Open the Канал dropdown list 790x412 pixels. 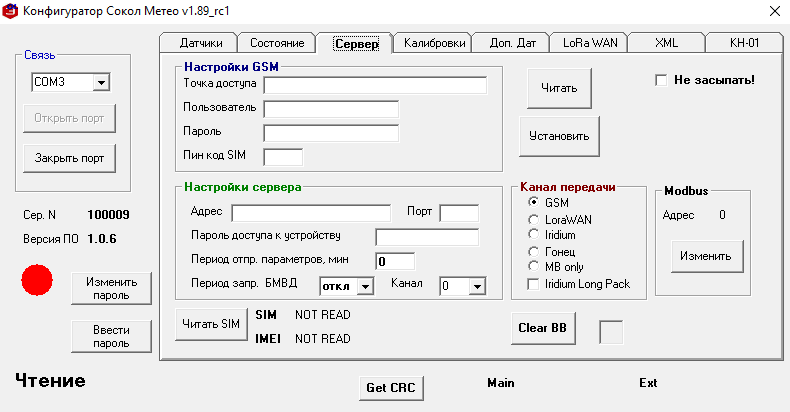point(477,287)
